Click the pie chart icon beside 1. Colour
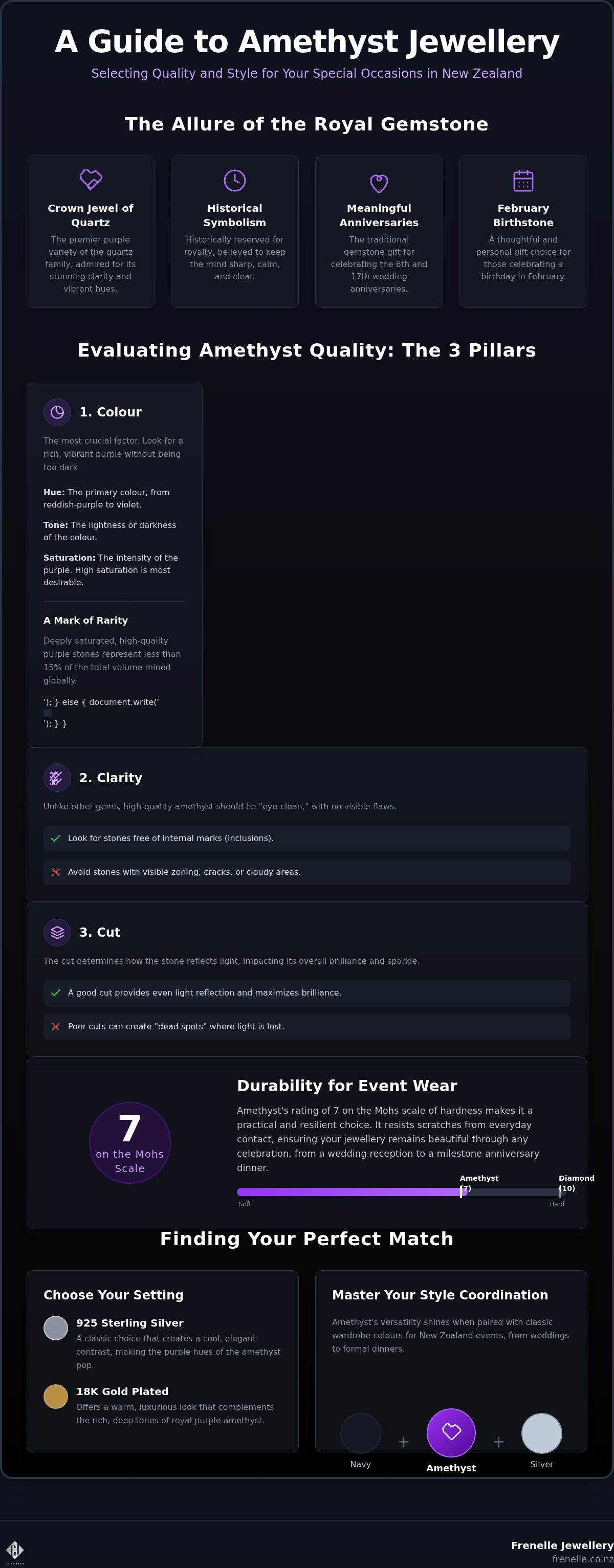614x1568 pixels. (x=57, y=412)
